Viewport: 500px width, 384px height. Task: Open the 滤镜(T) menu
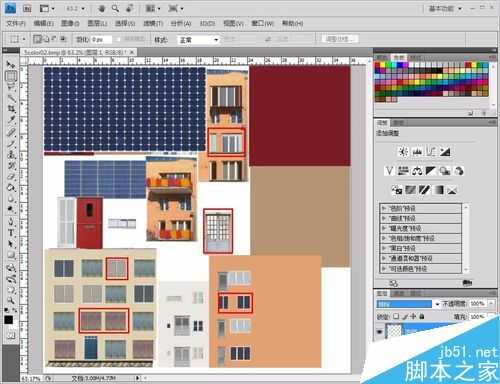pos(153,23)
